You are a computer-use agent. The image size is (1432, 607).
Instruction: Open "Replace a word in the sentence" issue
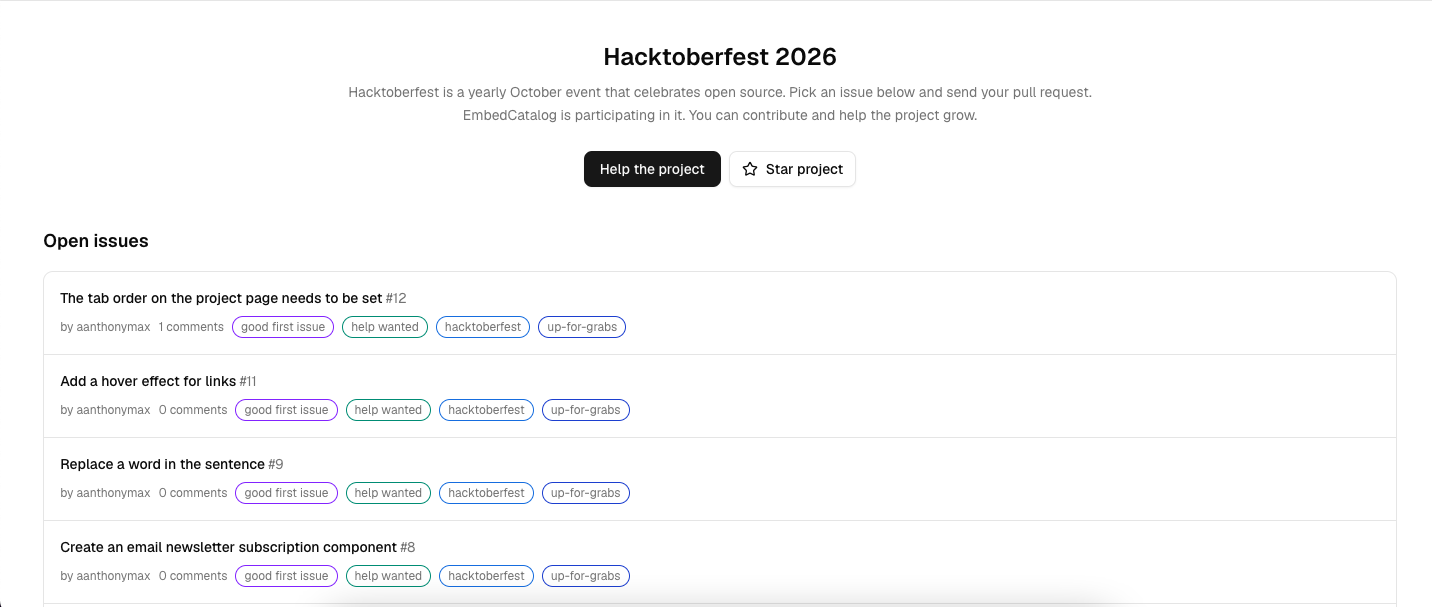pyautogui.click(x=162, y=464)
